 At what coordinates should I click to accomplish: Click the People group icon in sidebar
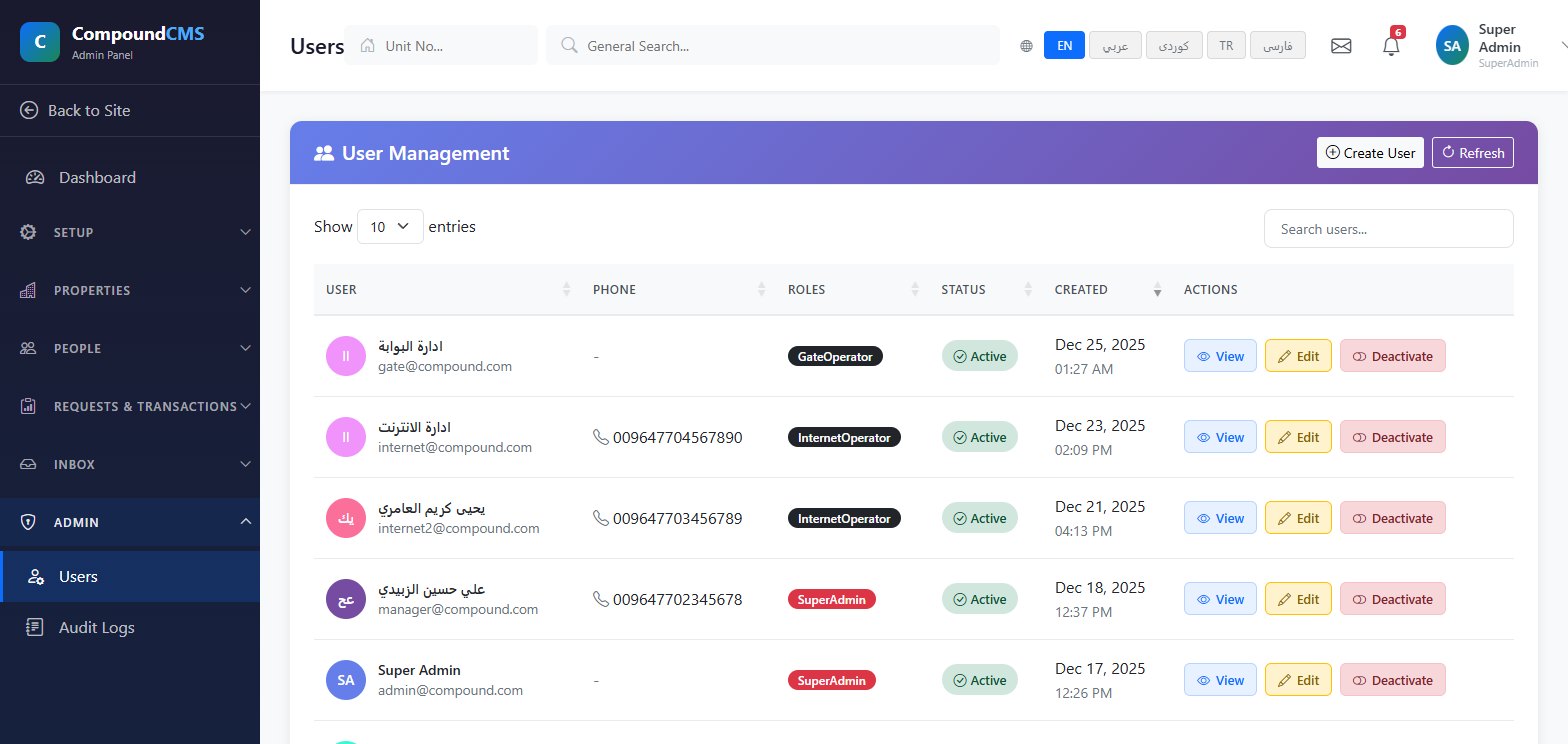(x=29, y=348)
